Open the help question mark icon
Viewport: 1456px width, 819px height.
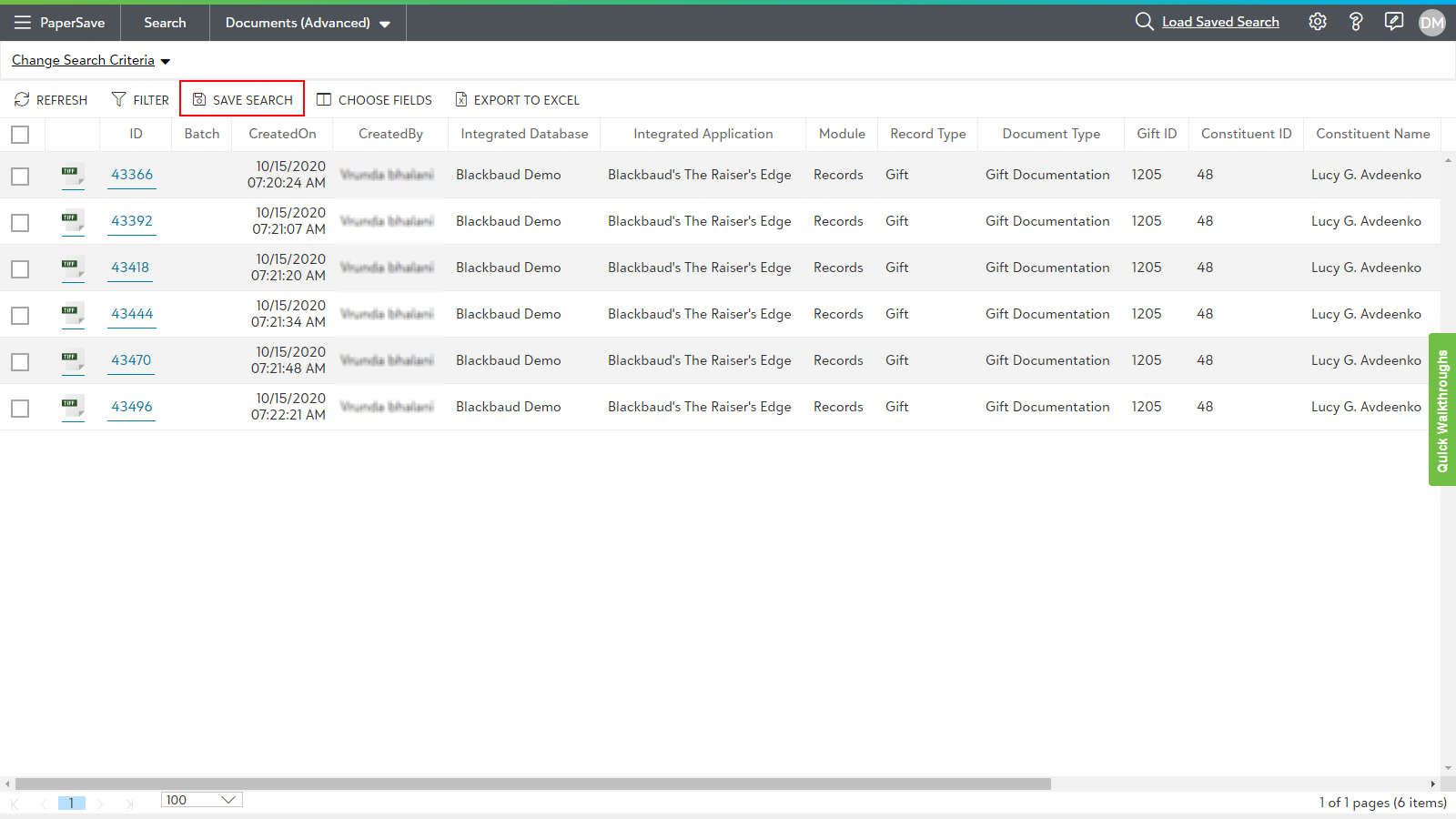tap(1355, 22)
